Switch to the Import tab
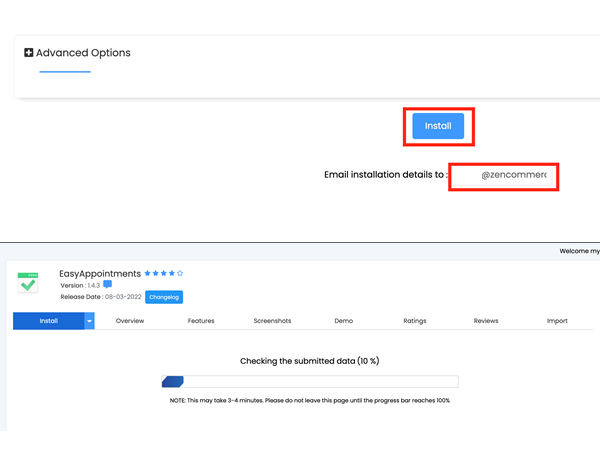This screenshot has width=600, height=460. 557,321
